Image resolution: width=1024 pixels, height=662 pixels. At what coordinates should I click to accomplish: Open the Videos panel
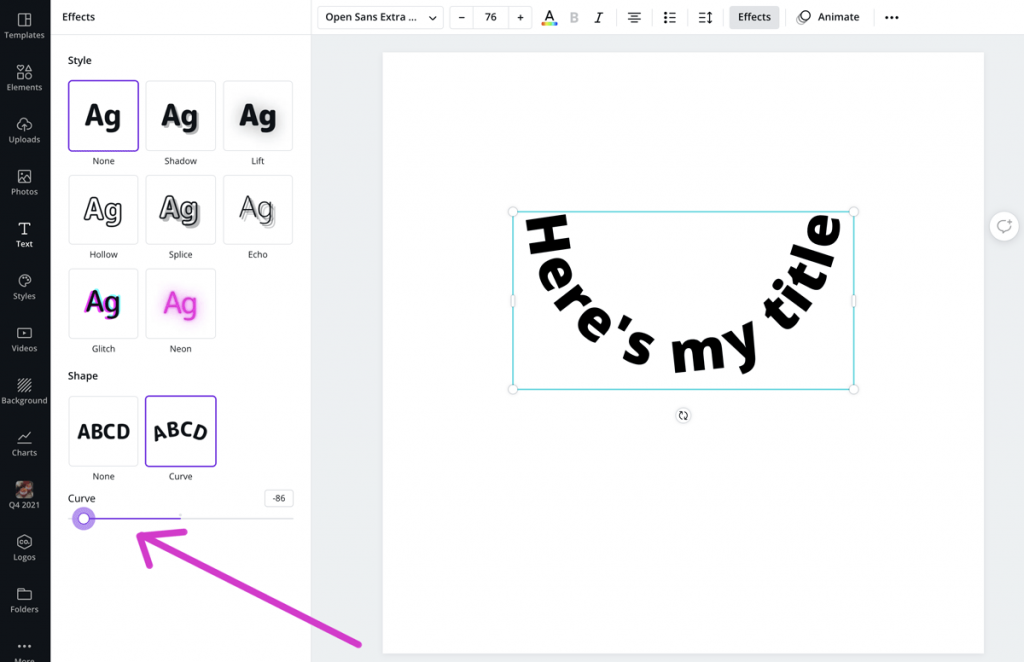tap(24, 340)
